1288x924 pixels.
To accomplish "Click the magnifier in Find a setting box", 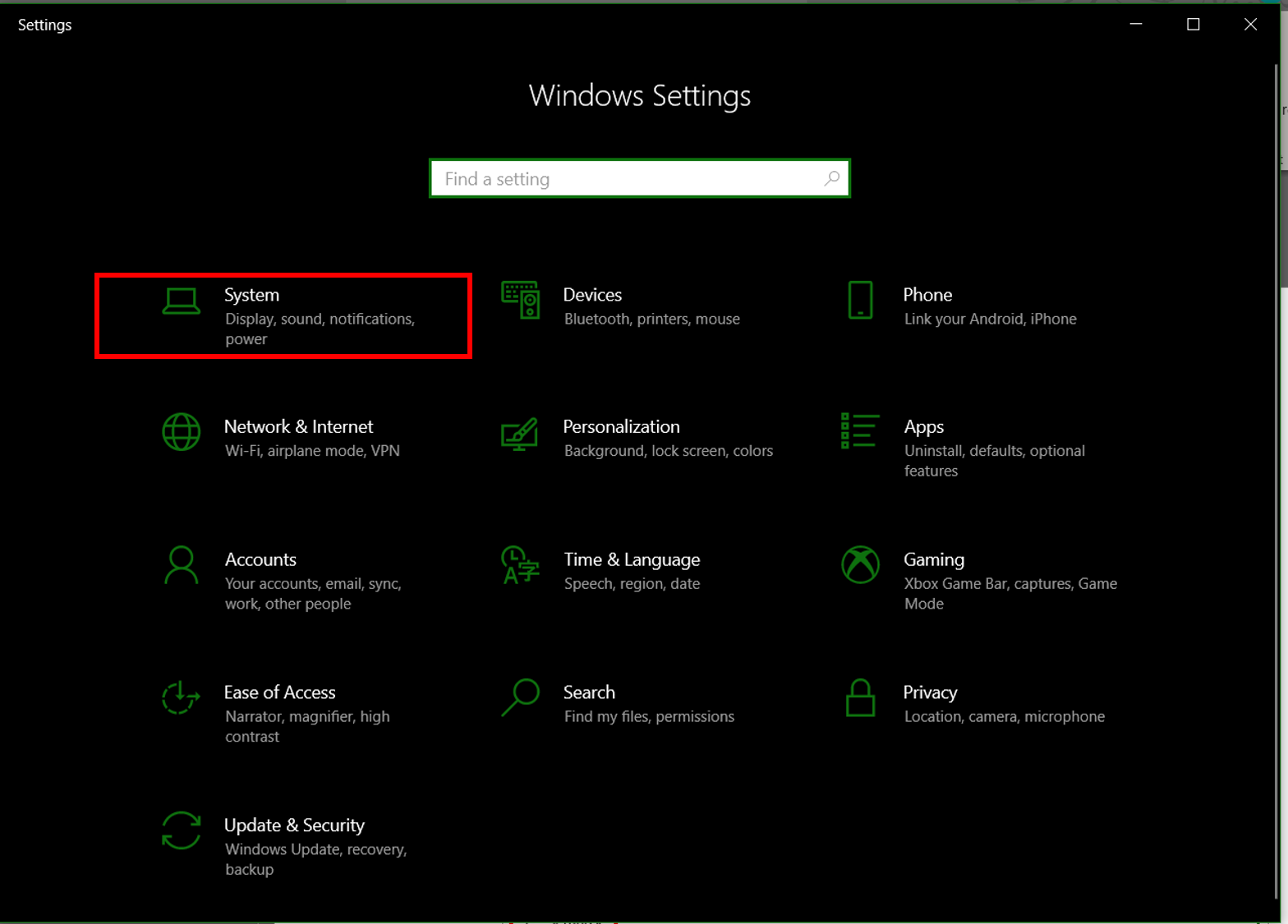I will (x=831, y=178).
